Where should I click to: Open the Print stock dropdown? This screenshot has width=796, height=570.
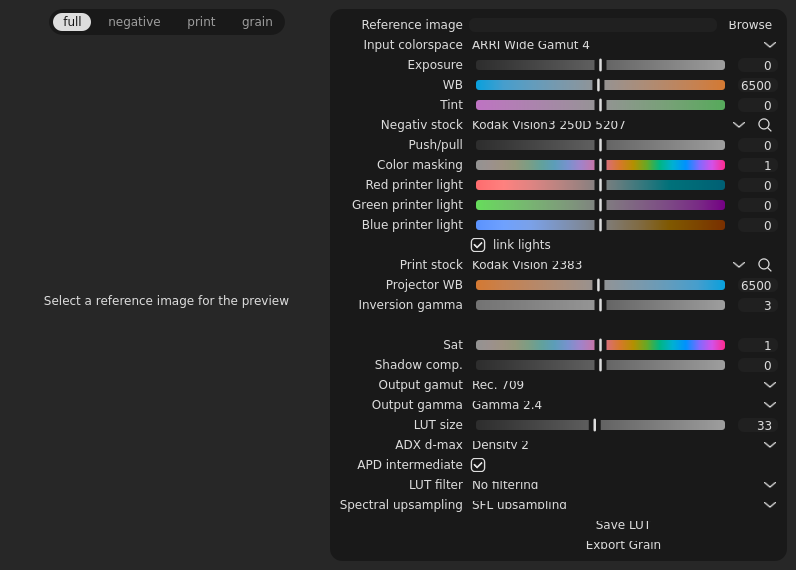pos(609,265)
